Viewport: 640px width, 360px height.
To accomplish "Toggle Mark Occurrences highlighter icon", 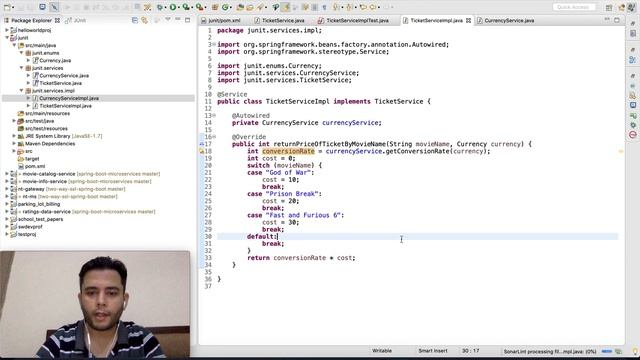I will pos(286,7).
